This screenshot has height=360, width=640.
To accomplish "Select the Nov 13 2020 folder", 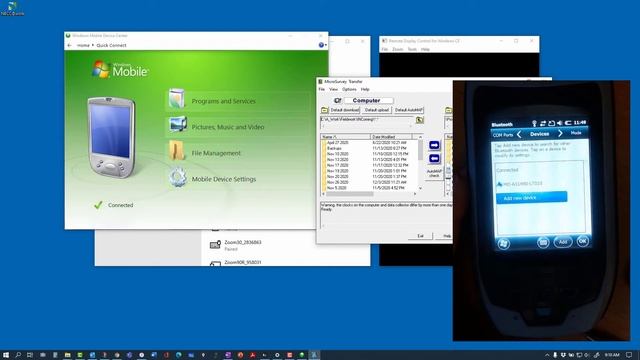I will pos(337,160).
